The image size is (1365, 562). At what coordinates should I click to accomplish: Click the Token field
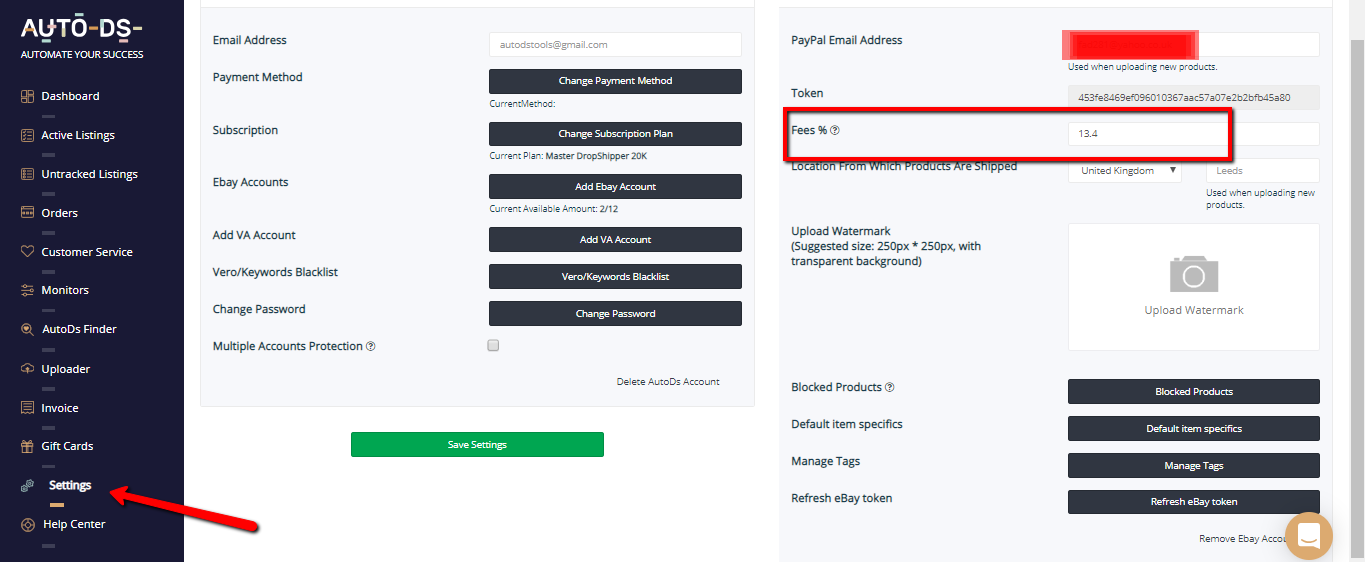click(1194, 97)
